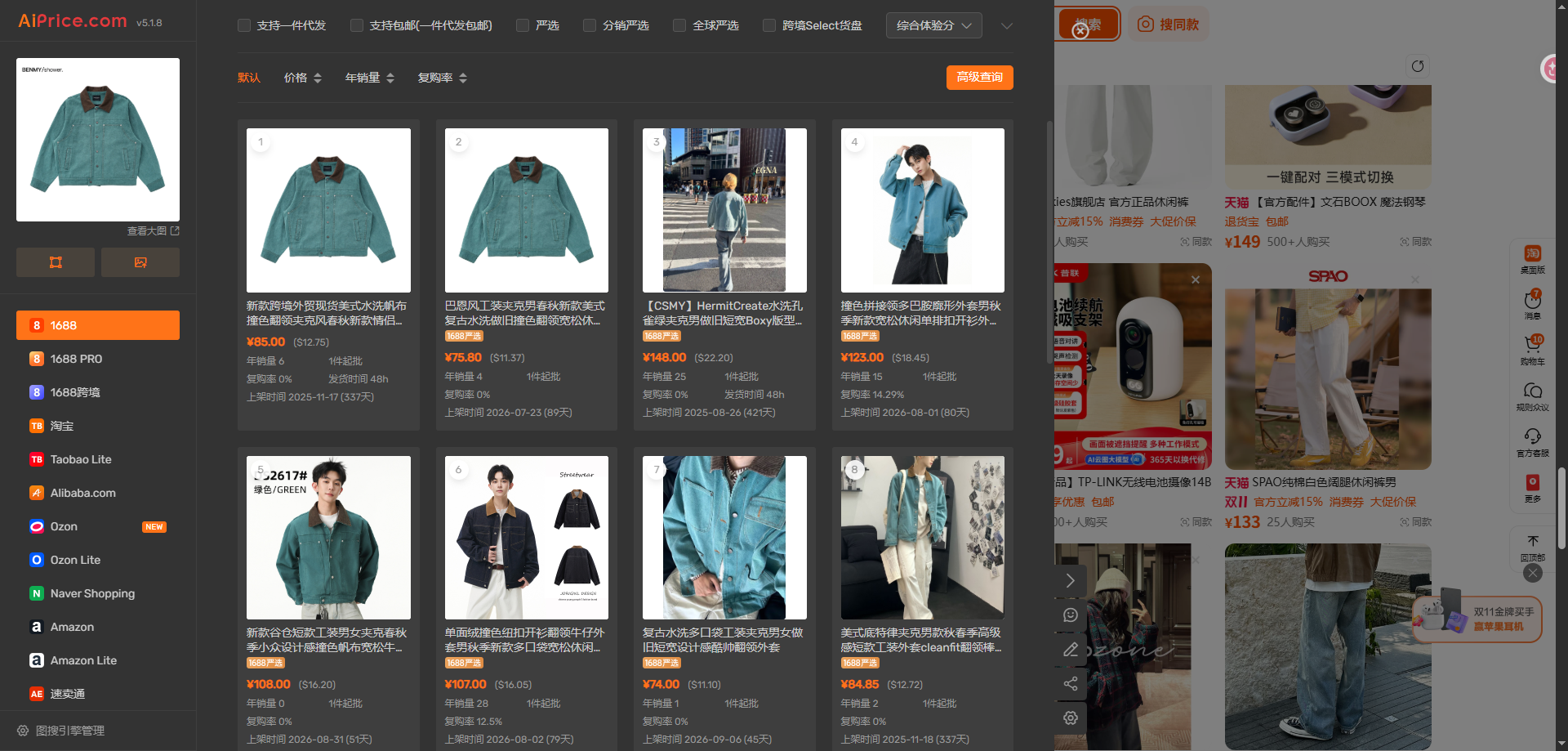Open the 综合体验分 dropdown
Screen dimensions: 1568x751
(x=934, y=25)
